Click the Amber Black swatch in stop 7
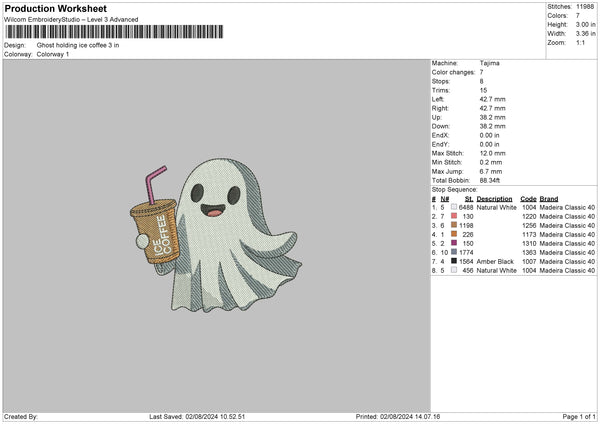This screenshot has width=600, height=424. coord(454,261)
